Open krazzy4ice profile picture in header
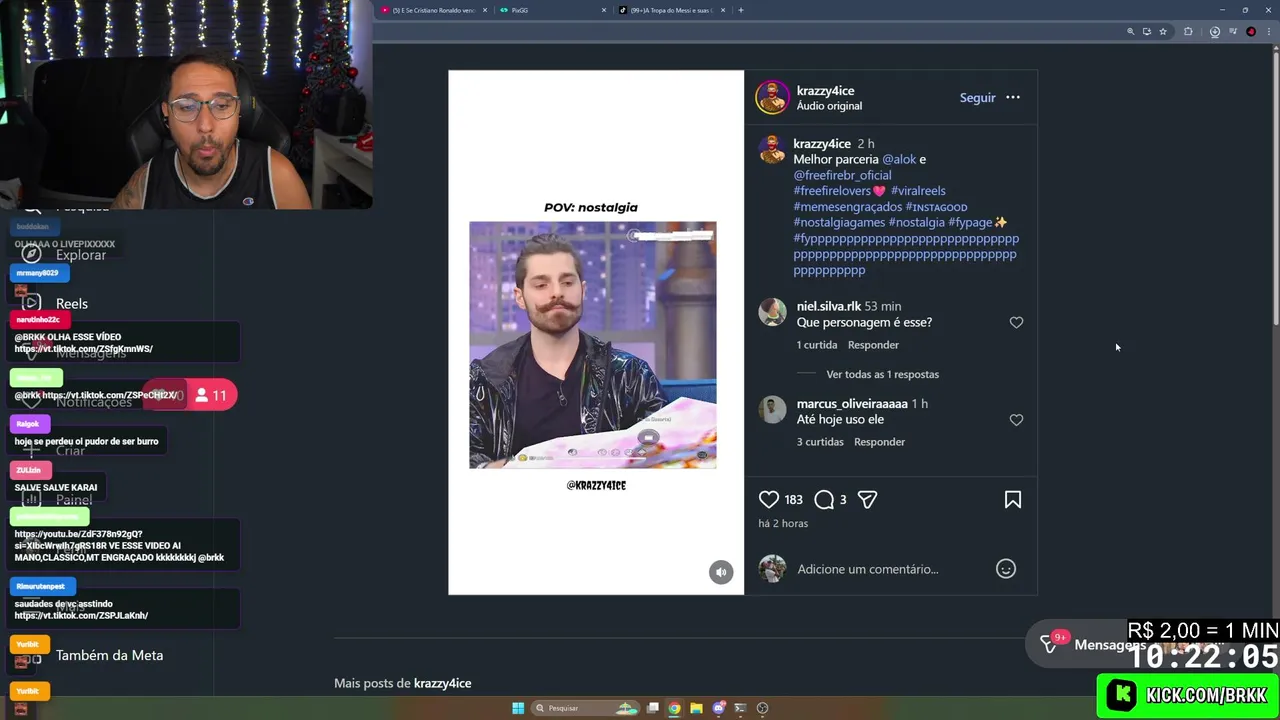 (772, 97)
